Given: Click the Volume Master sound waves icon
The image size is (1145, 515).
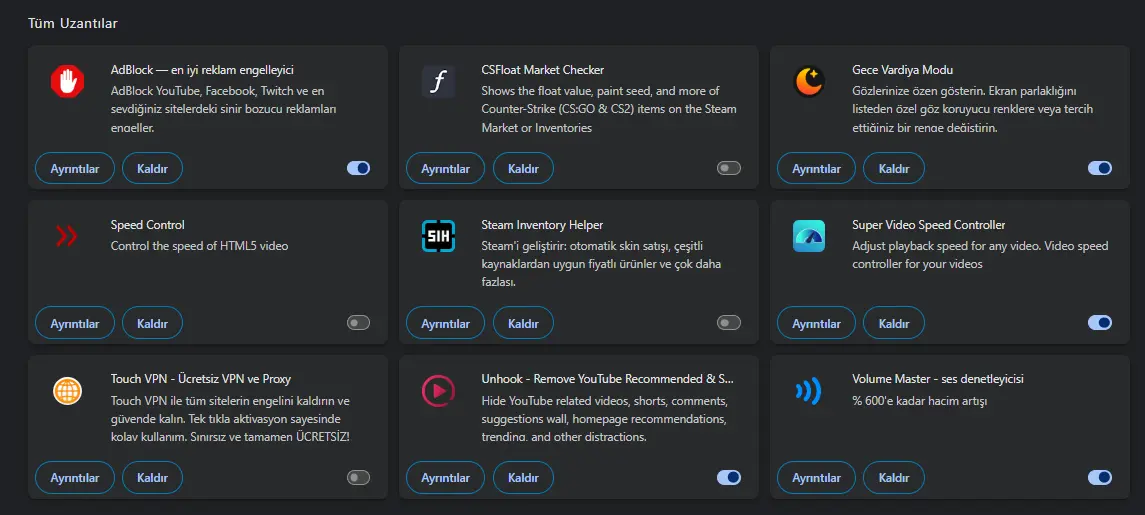Looking at the screenshot, I should coord(809,392).
